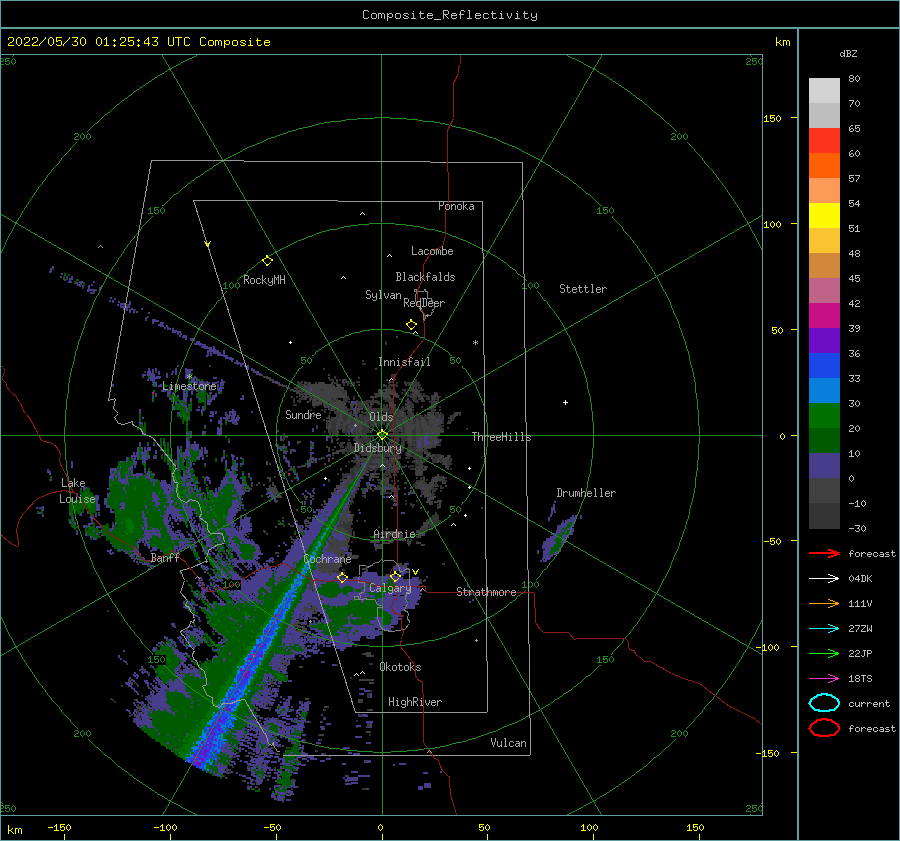Click the yellow radar site marker at map center
Viewport: 900px width, 841px height.
click(382, 435)
